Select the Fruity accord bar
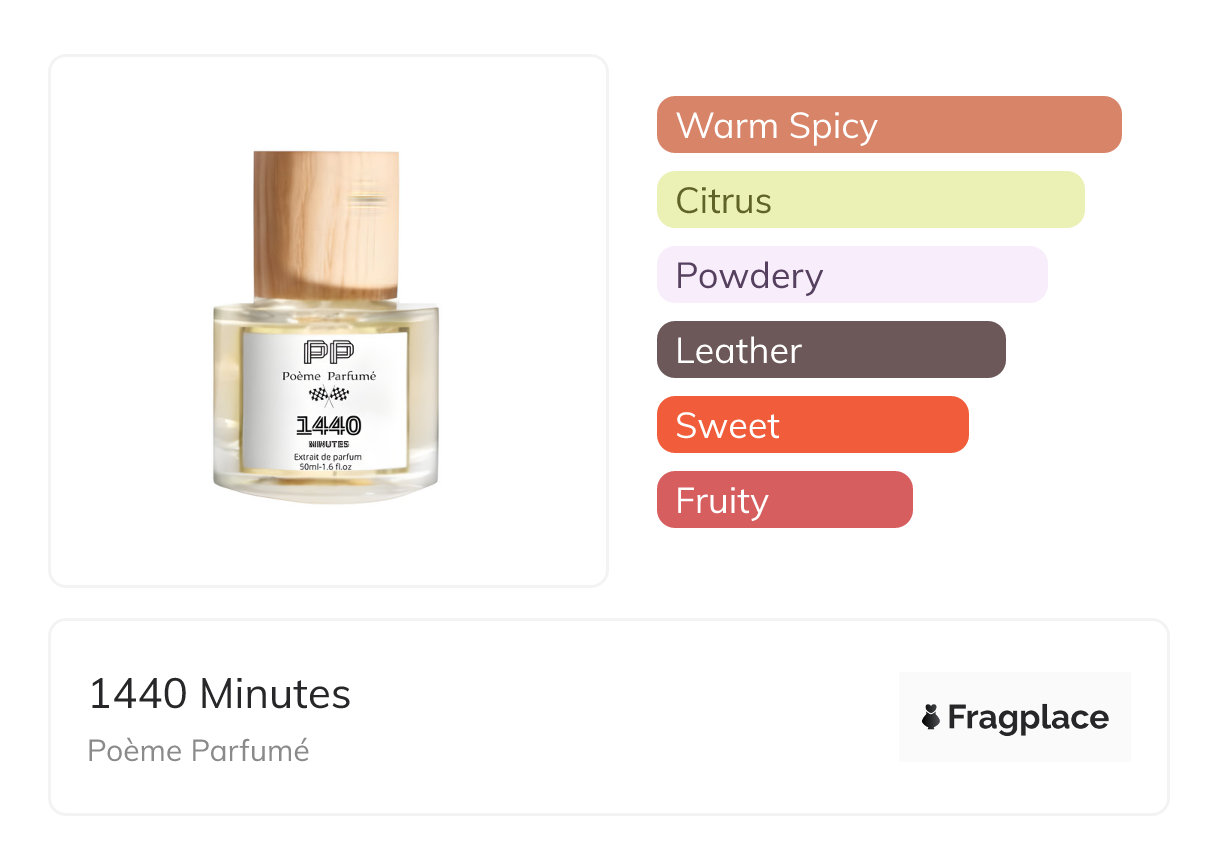1218x864 pixels. click(x=784, y=500)
